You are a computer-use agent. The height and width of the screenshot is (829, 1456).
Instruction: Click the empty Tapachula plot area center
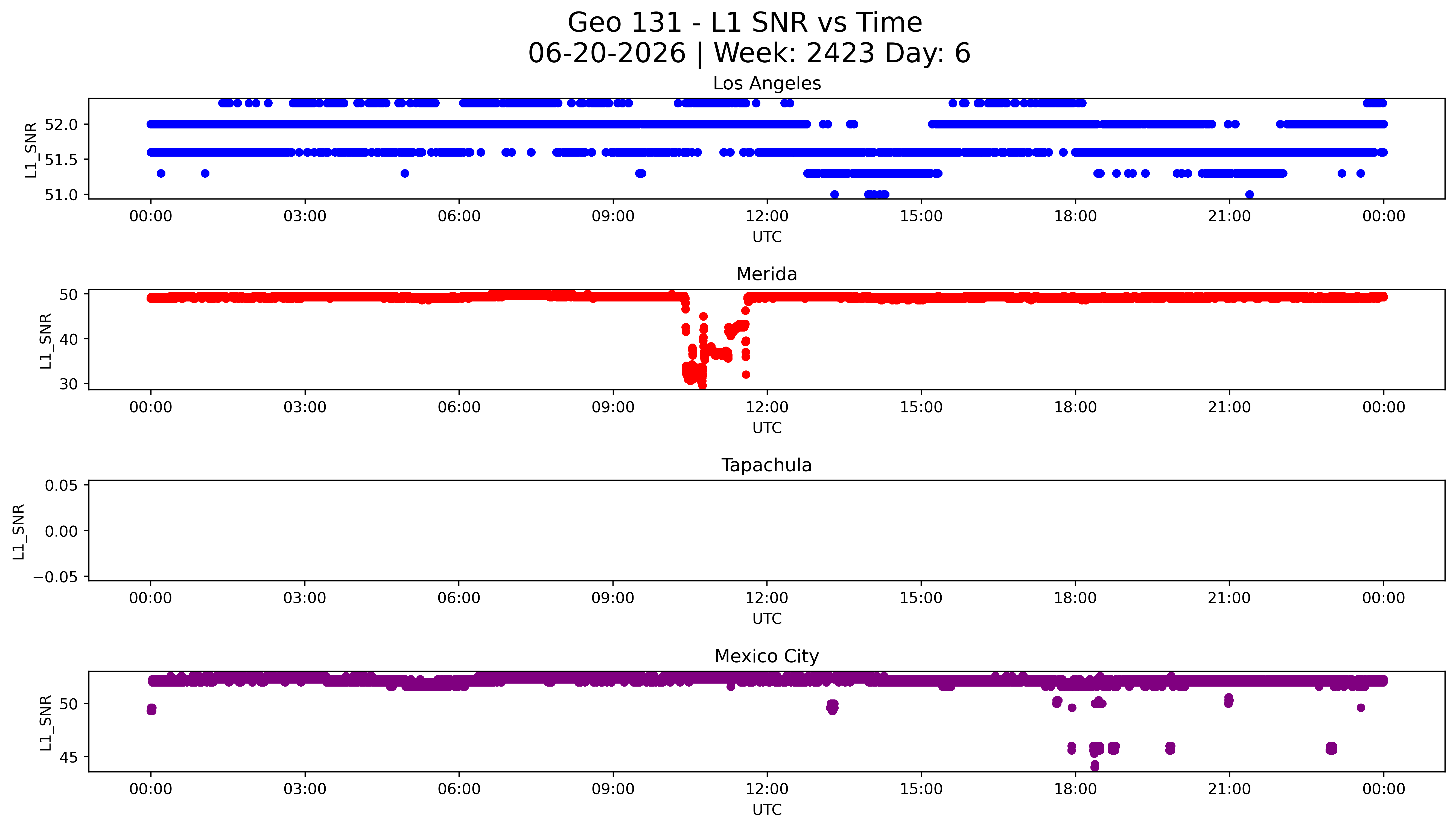[x=766, y=531]
